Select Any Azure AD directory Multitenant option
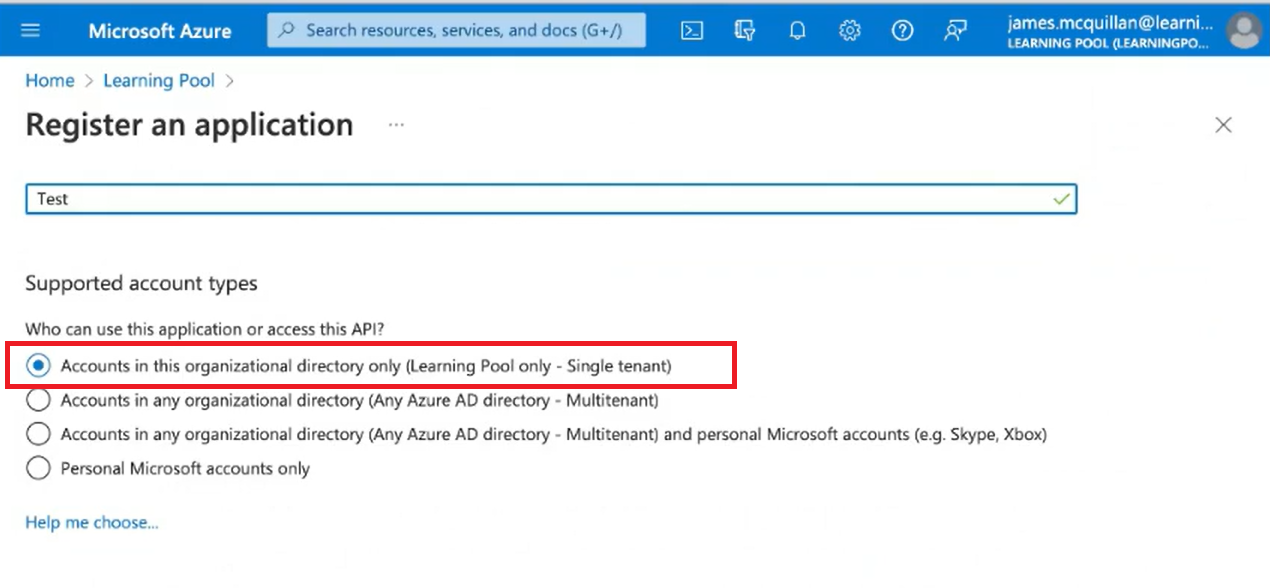 pyautogui.click(x=38, y=400)
